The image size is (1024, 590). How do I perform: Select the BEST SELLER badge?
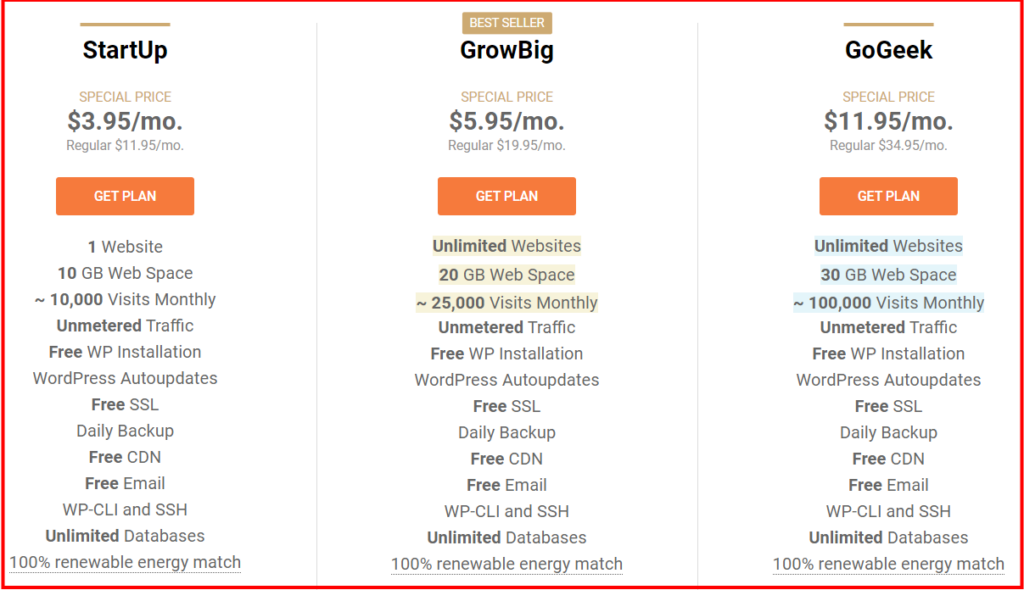507,22
